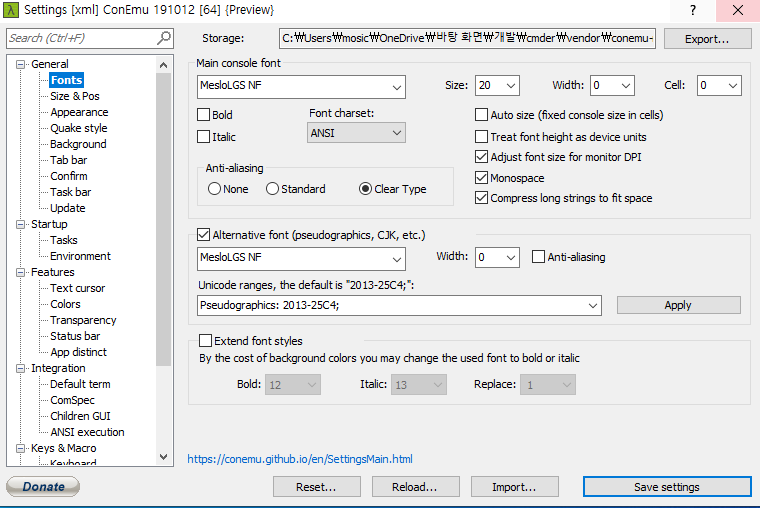Click the help question mark button

point(693,10)
